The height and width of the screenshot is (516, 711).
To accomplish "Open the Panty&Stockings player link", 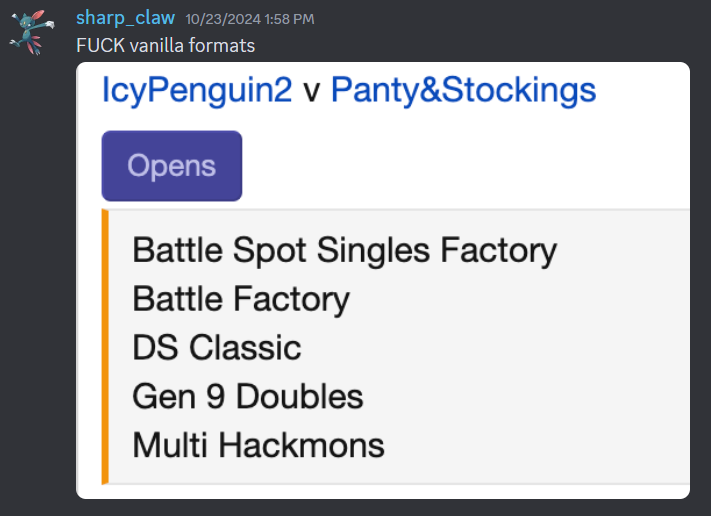I will tap(463, 91).
